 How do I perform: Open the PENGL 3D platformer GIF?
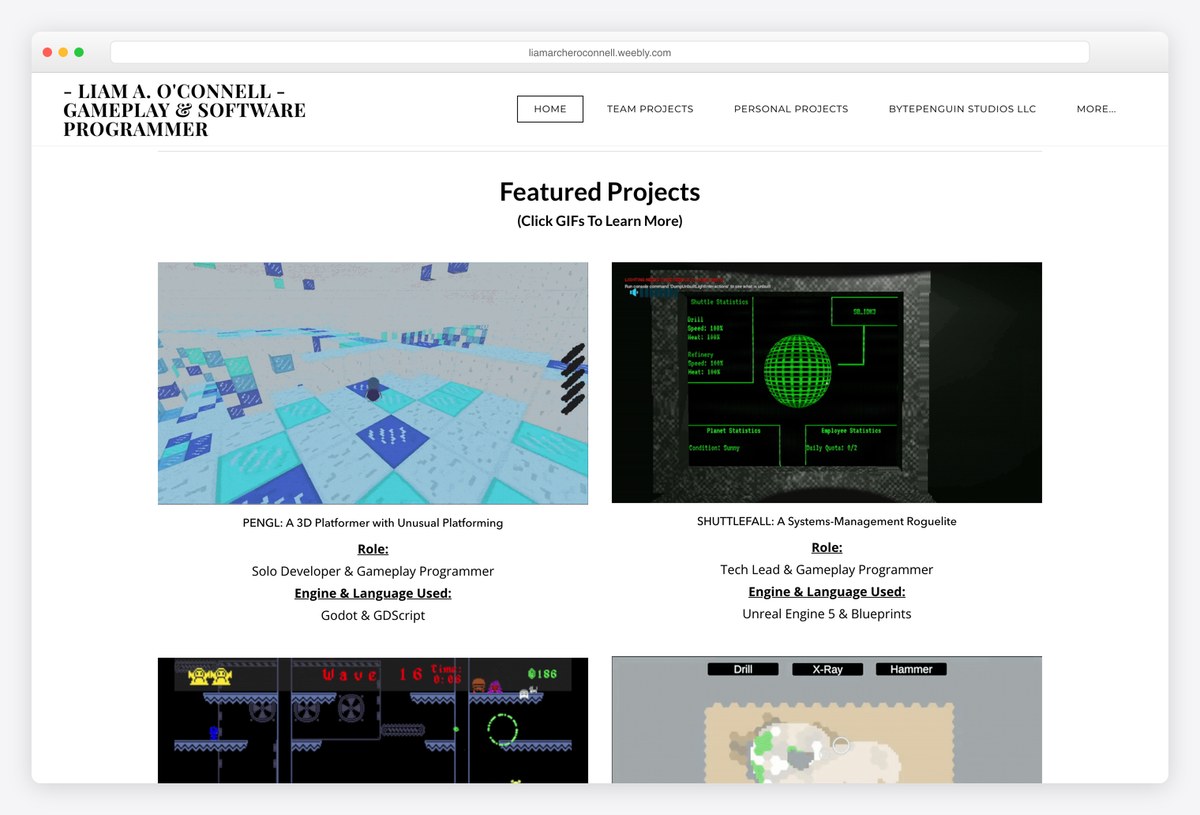coord(373,383)
